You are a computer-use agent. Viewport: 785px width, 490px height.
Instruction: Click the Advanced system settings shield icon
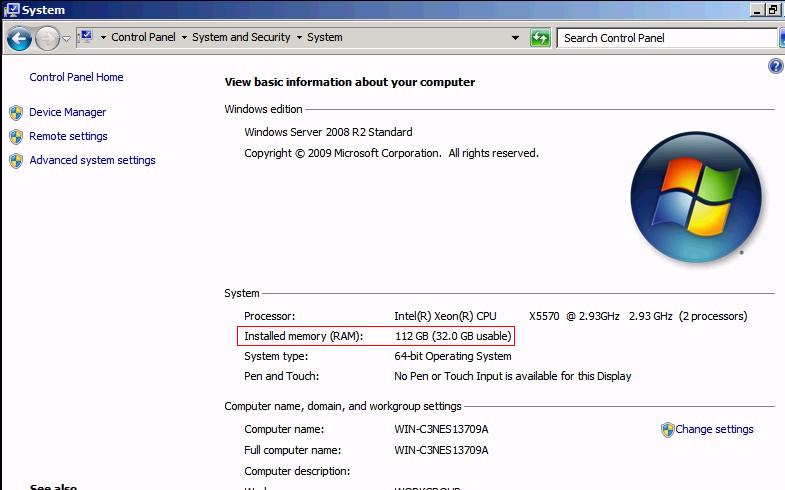pyautogui.click(x=16, y=161)
